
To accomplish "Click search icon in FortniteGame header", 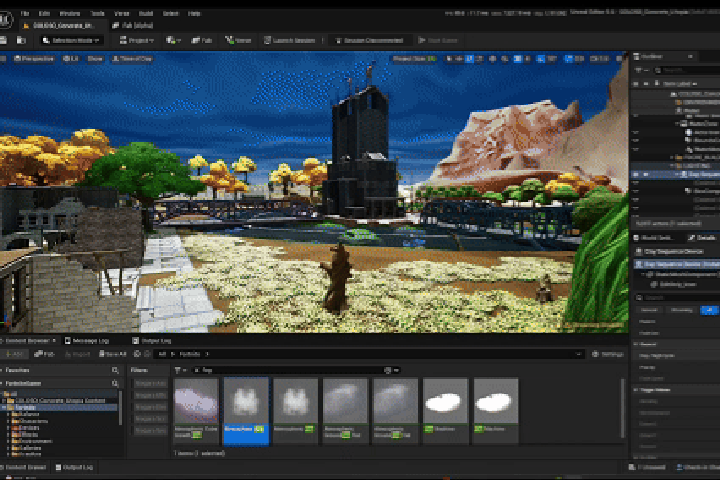I will click(x=115, y=383).
